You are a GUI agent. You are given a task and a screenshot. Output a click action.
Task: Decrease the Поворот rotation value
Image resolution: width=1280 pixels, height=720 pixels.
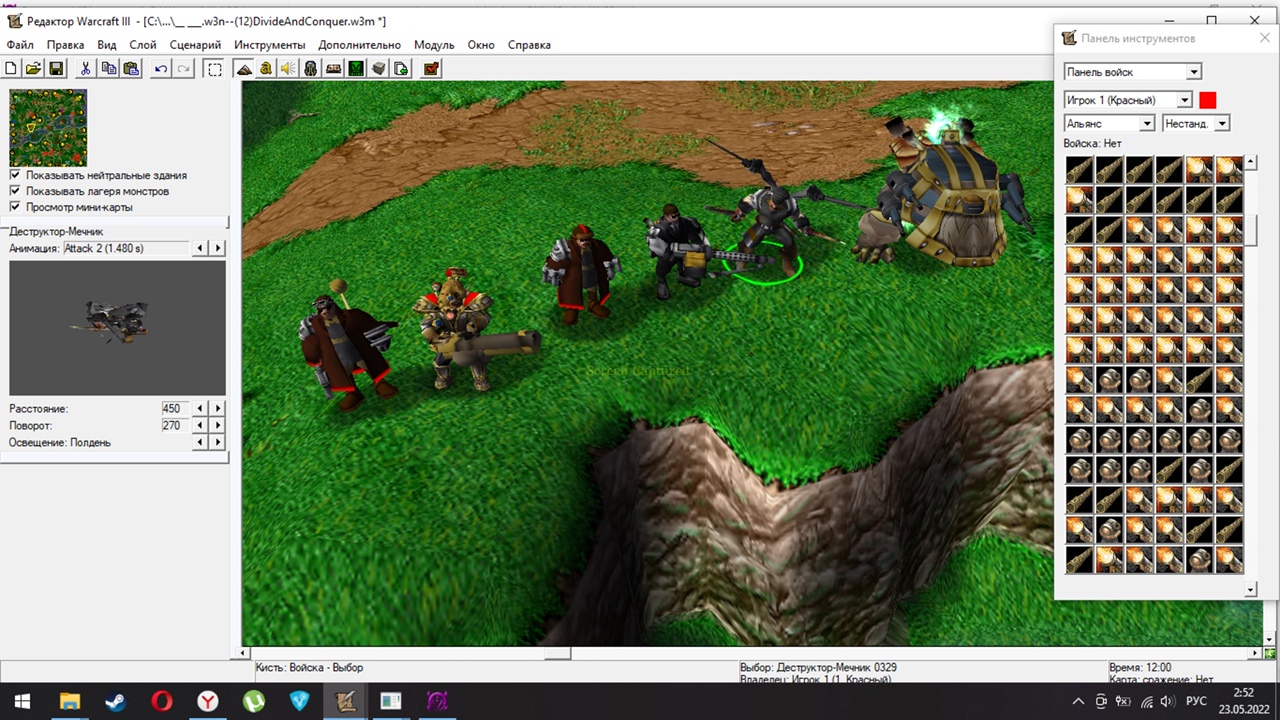point(201,425)
